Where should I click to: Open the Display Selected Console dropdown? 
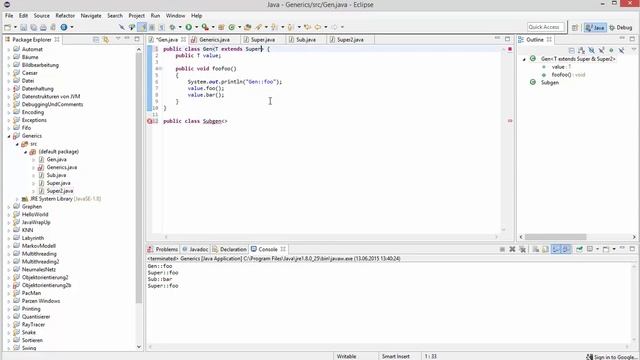[598, 249]
